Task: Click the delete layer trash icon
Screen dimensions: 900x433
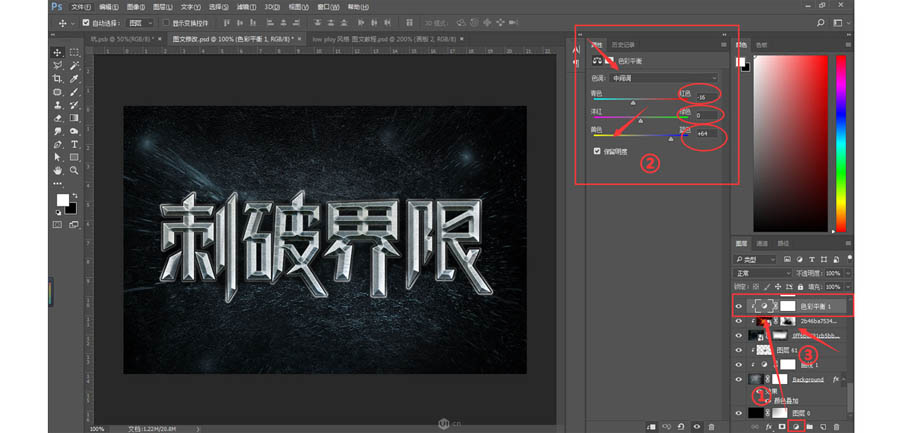Action: click(x=837, y=426)
